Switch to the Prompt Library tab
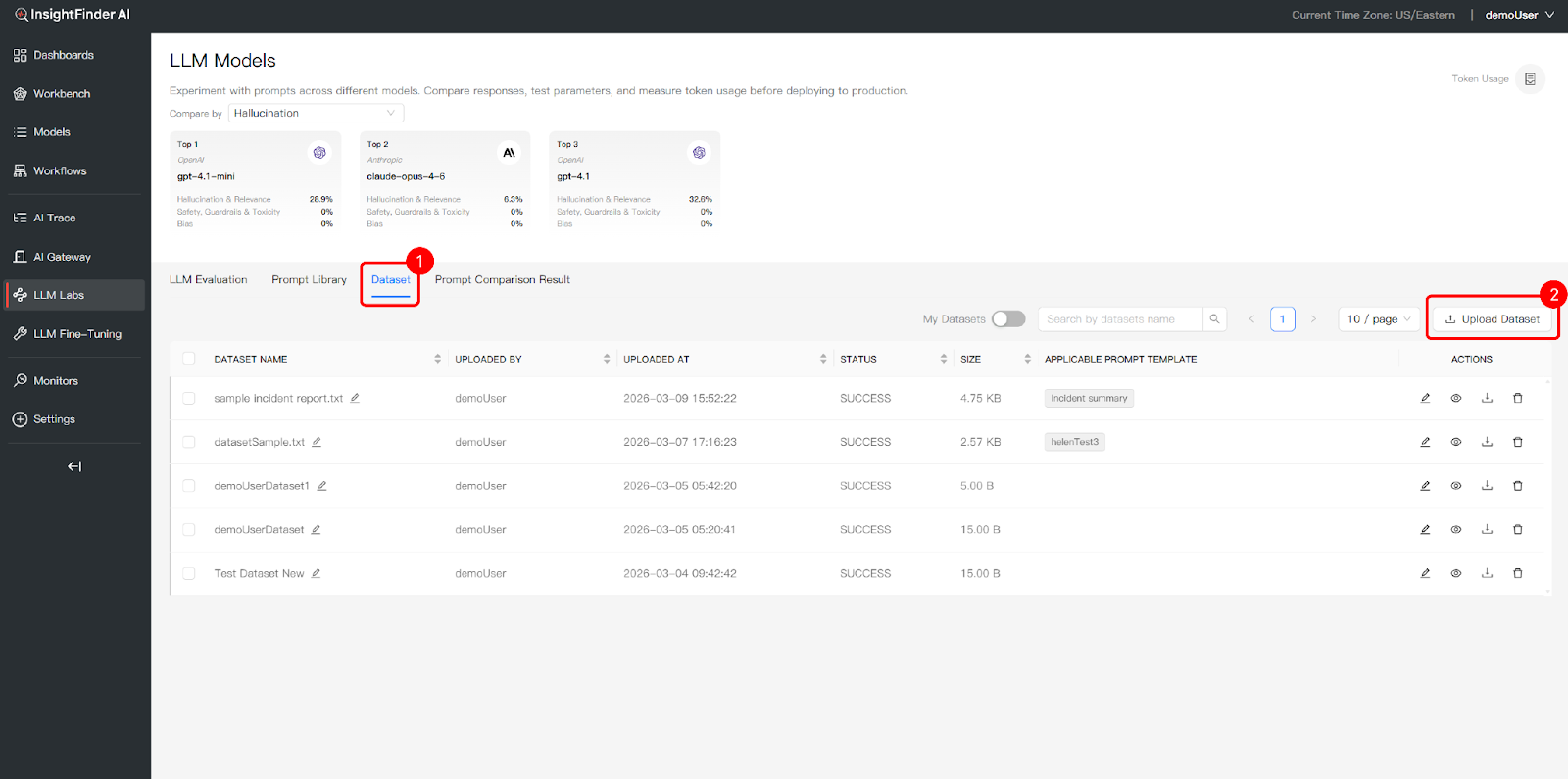Image resolution: width=1568 pixels, height=779 pixels. [x=309, y=280]
